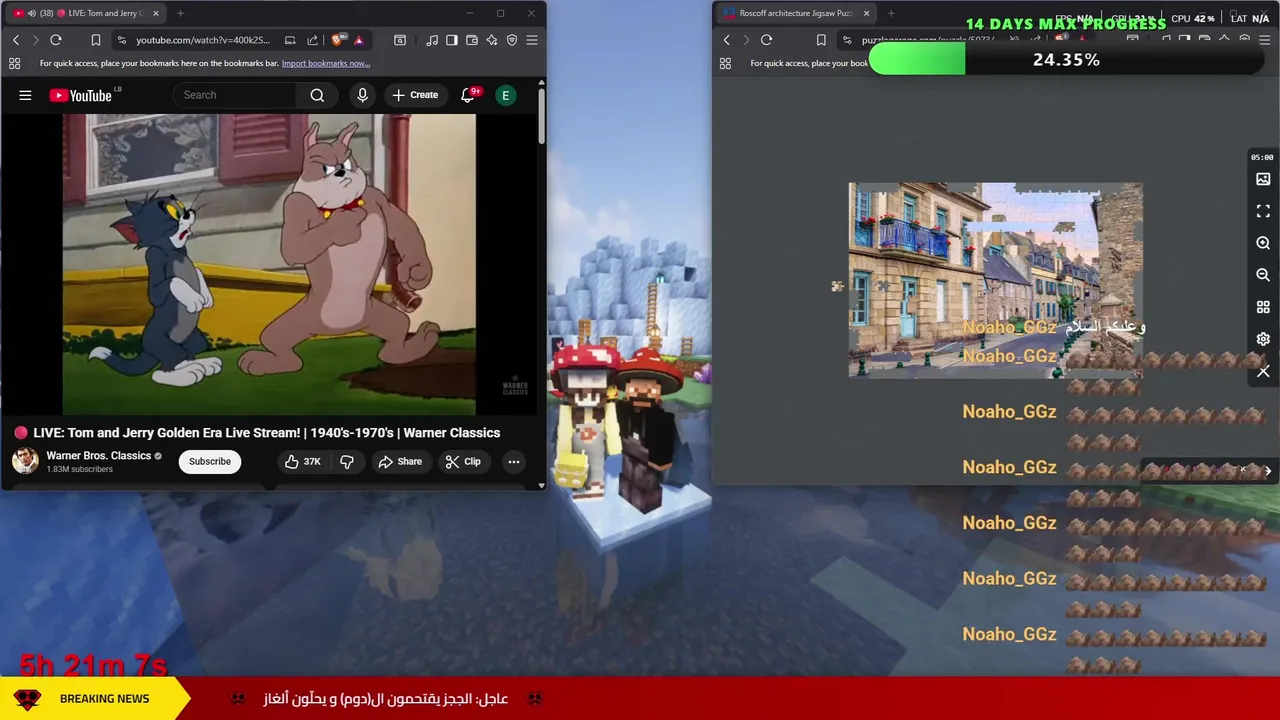The height and width of the screenshot is (720, 1280).
Task: Arrange pieces with the grid icon
Action: click(1263, 307)
